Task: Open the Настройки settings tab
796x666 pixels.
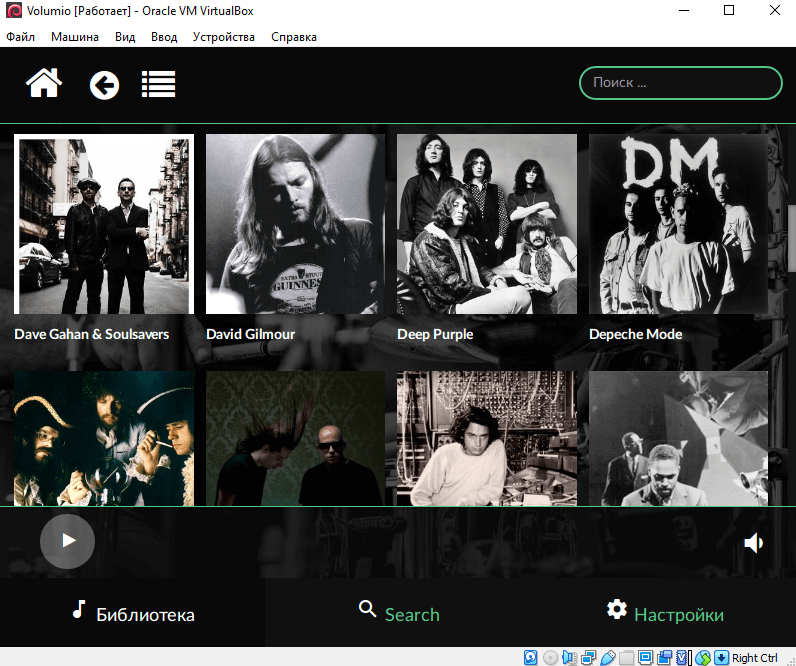Action: point(664,613)
